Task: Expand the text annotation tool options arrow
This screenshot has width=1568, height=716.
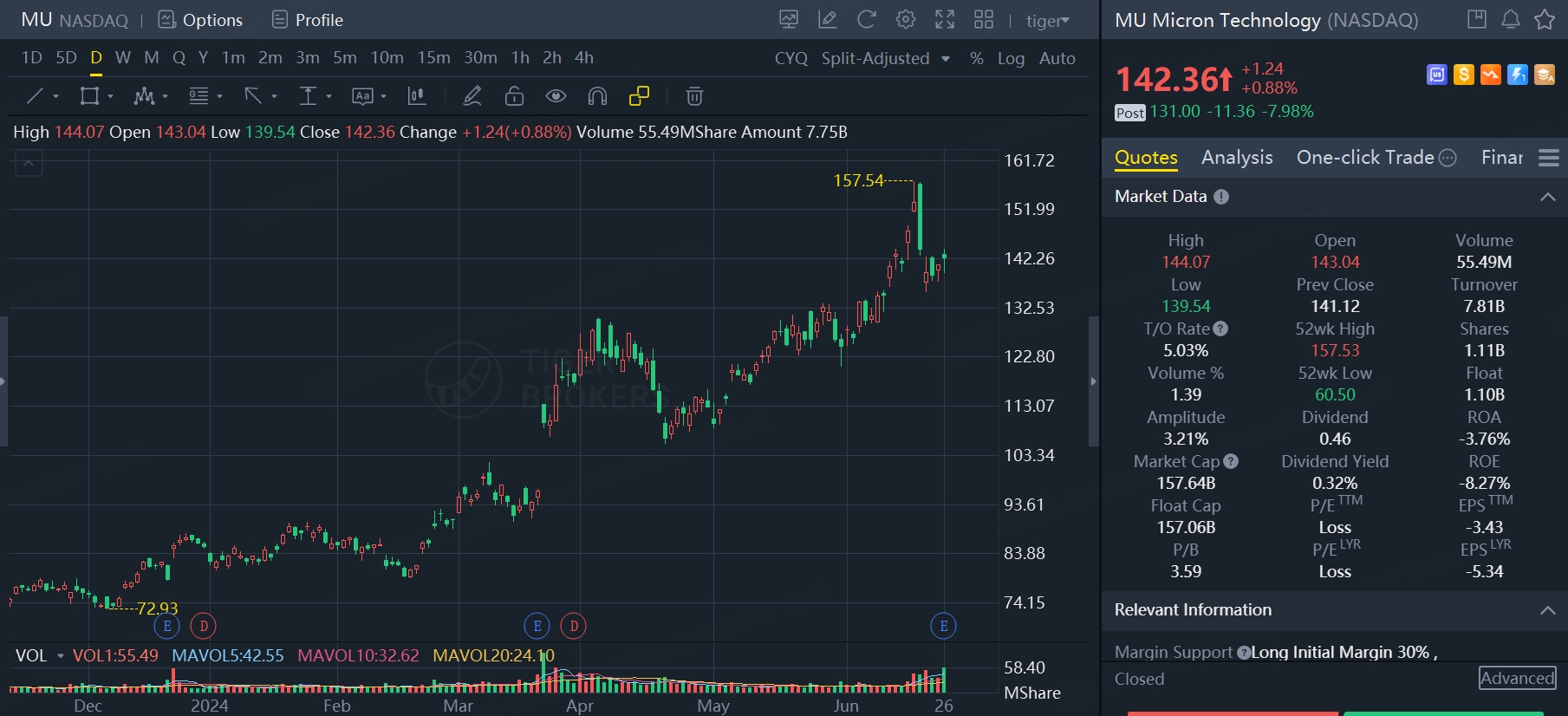Action: [x=383, y=96]
